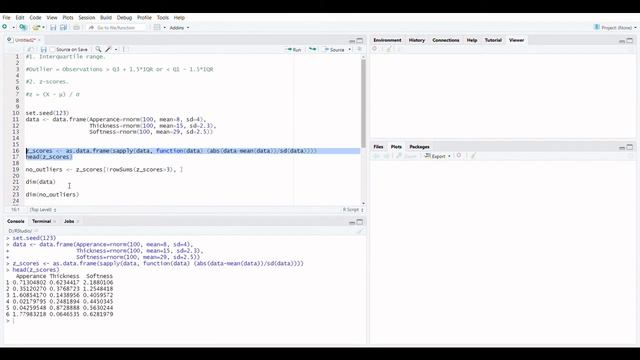
Task: Switch to the Plots tab
Action: tap(396, 147)
